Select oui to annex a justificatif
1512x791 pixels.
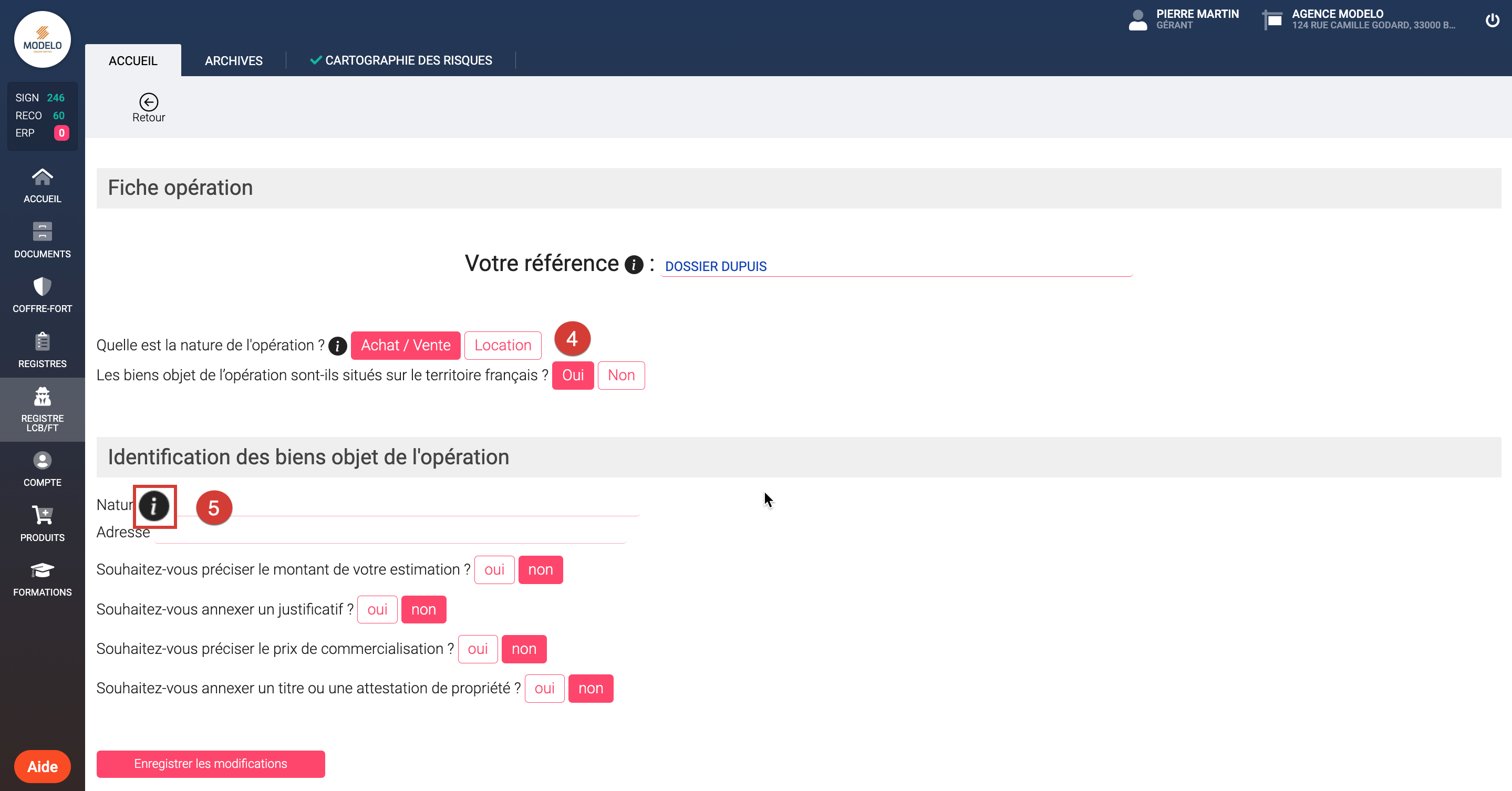coord(377,609)
